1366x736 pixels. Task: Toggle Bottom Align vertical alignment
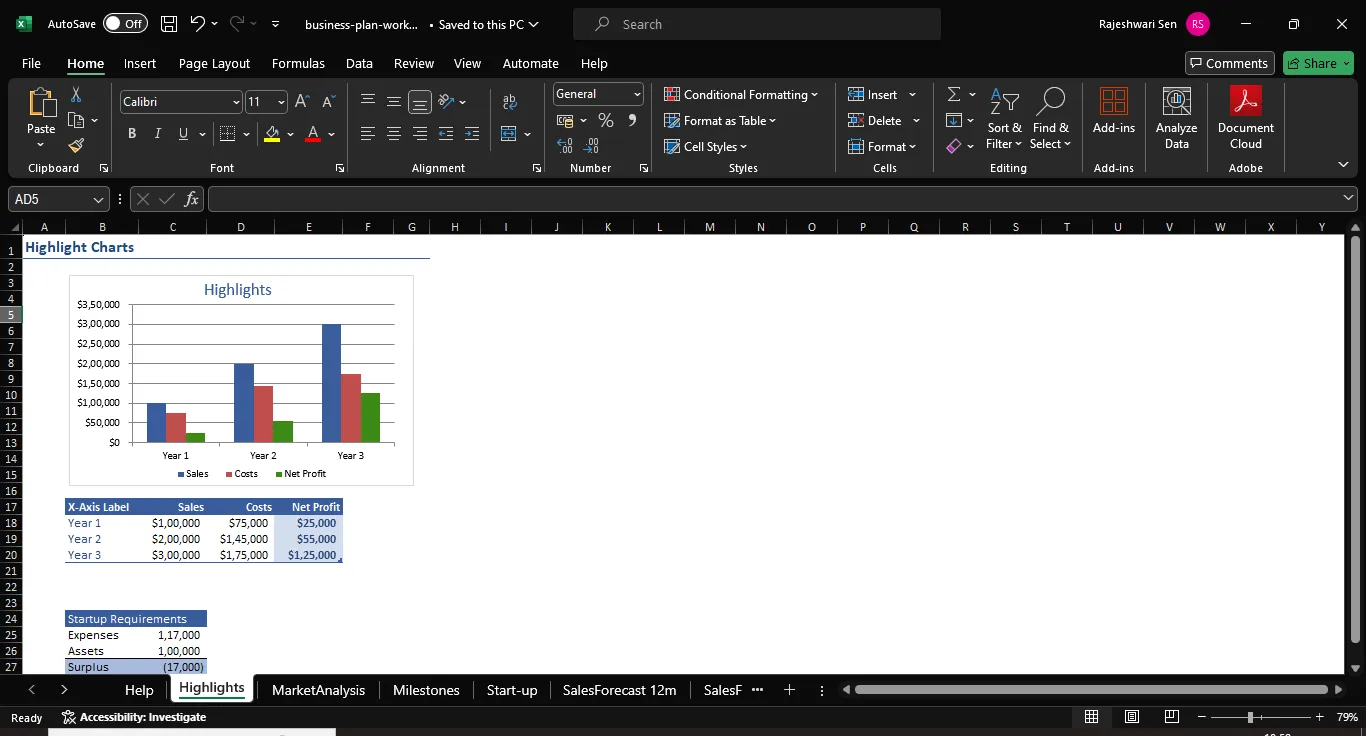tap(420, 102)
